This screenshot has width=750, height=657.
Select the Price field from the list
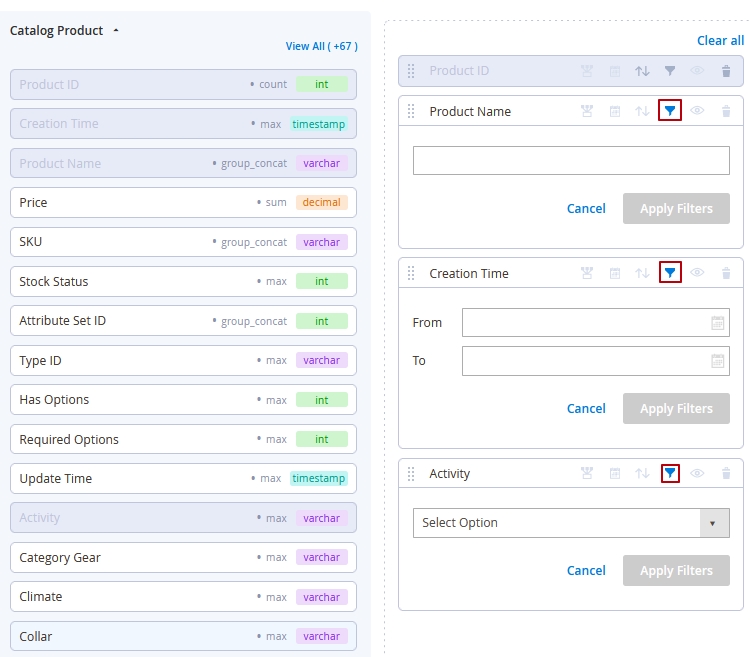[183, 203]
